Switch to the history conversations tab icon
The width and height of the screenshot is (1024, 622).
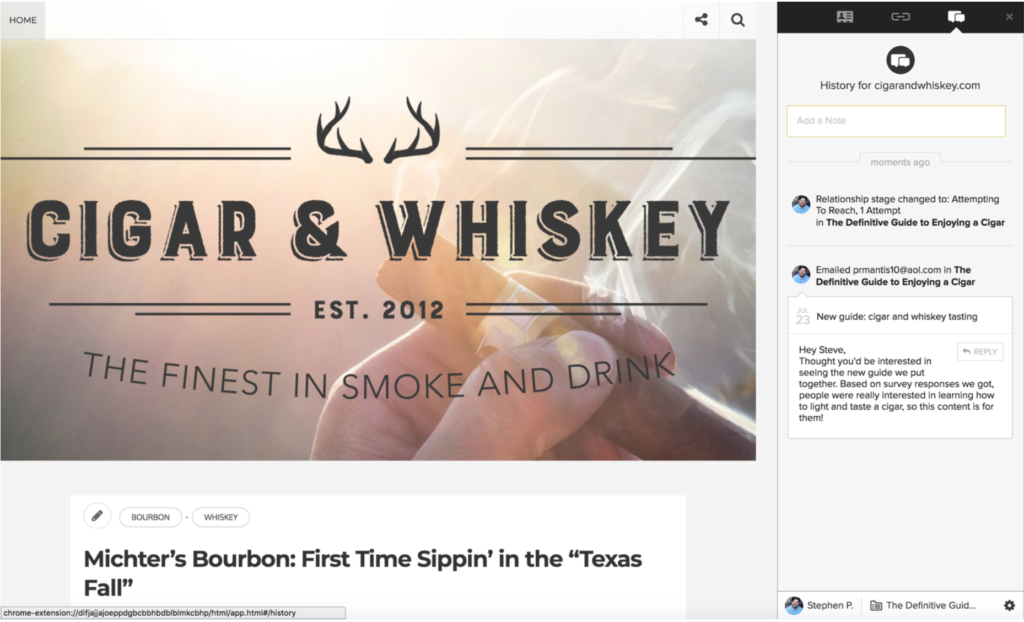coord(956,17)
